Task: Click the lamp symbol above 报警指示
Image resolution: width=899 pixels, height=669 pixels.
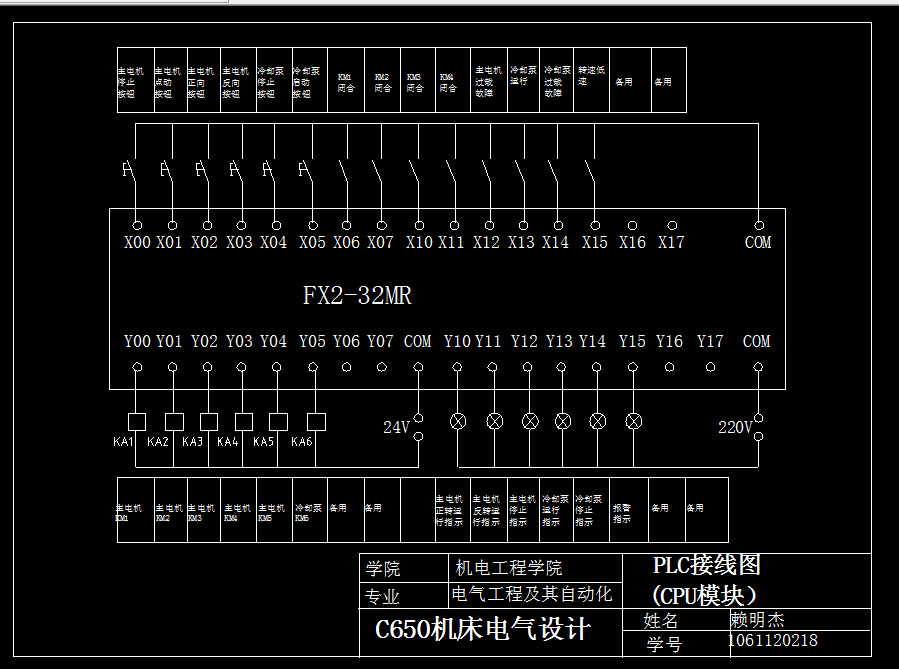Action: 635,420
